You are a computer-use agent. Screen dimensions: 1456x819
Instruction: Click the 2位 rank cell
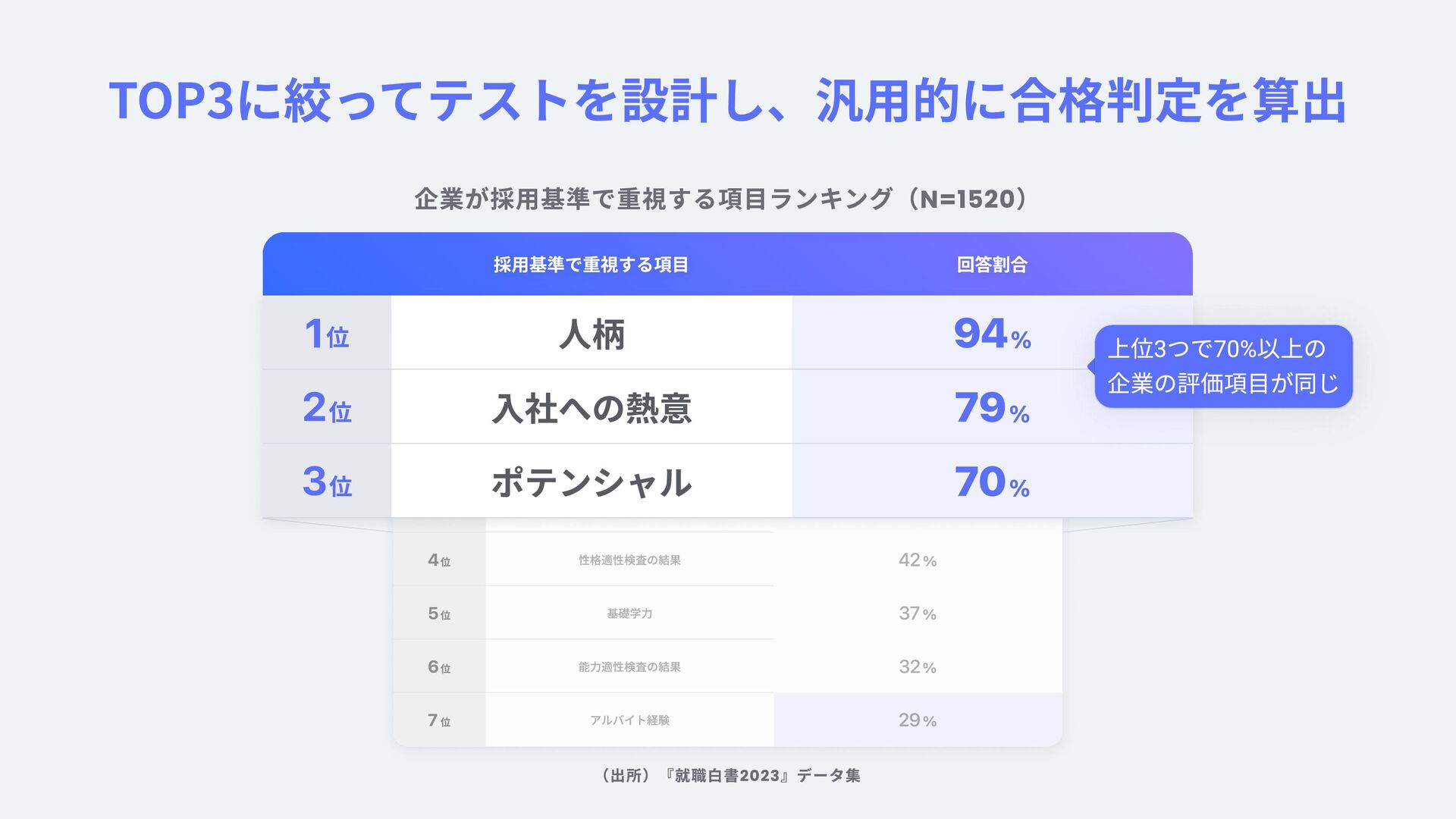[x=327, y=407]
